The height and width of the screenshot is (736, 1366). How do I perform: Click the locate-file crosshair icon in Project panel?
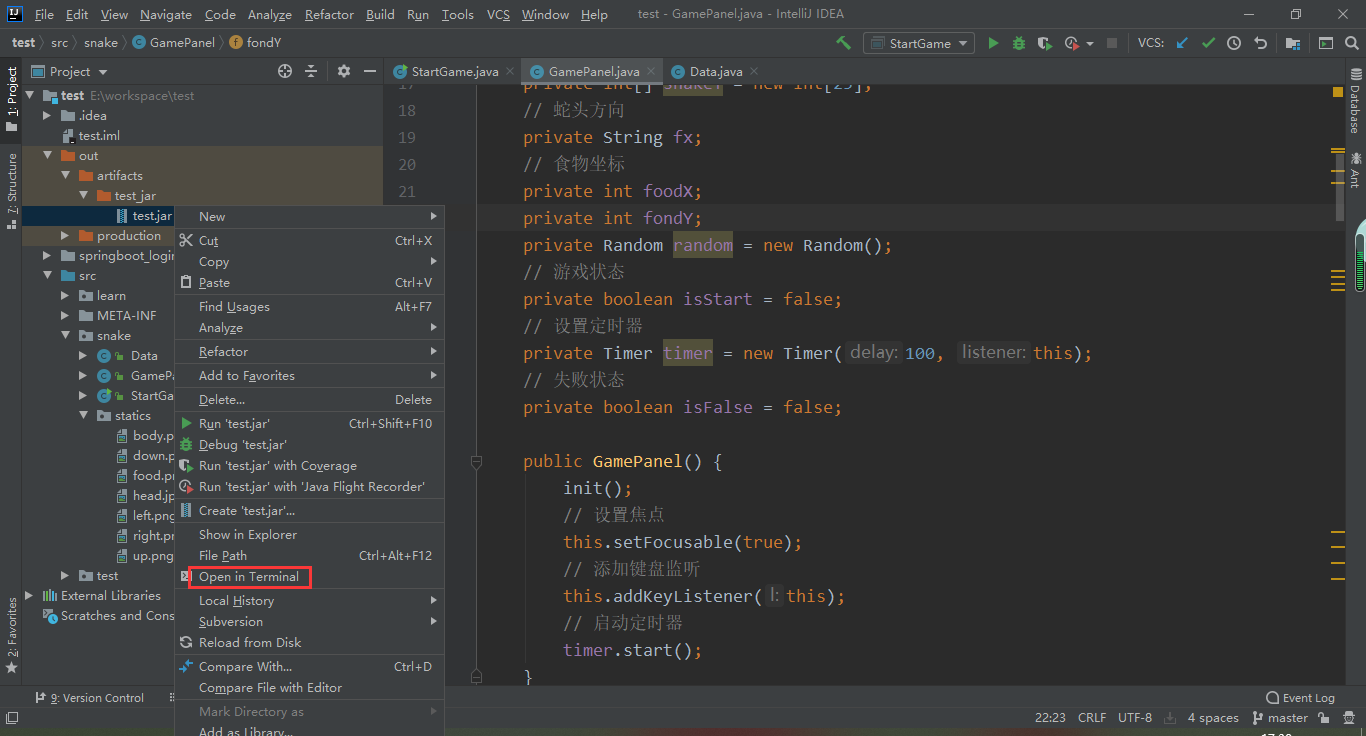[x=285, y=71]
